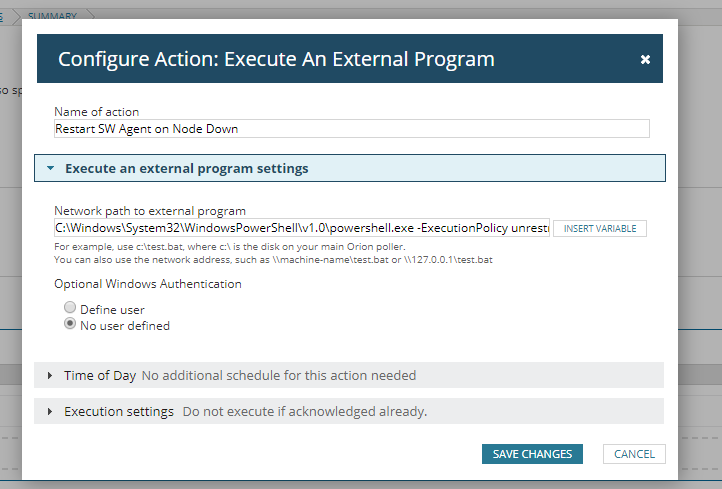Viewport: 722px width, 489px height.
Task: Click the INSERT VARIABLE button
Action: tap(600, 229)
